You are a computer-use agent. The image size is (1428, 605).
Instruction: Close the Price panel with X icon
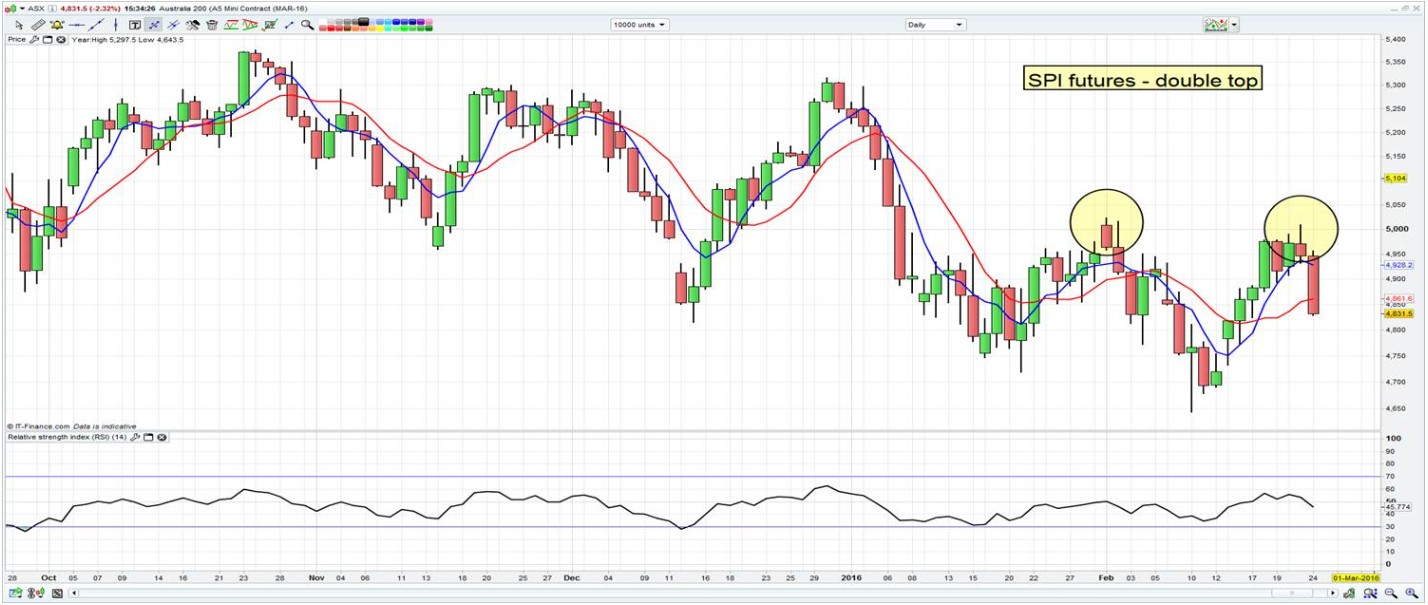(x=61, y=40)
